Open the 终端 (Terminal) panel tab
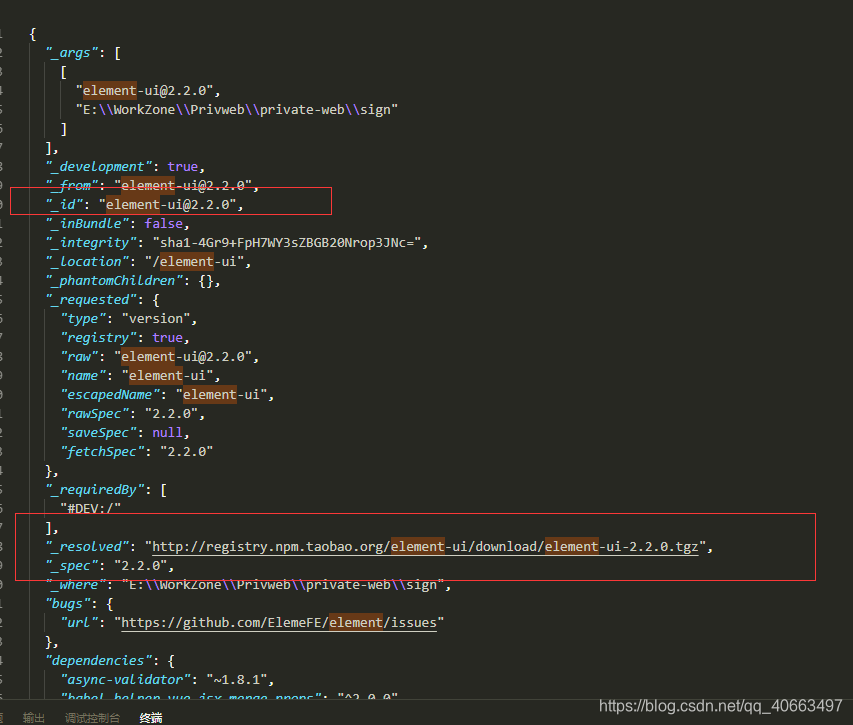The height and width of the screenshot is (725, 853). click(x=151, y=718)
